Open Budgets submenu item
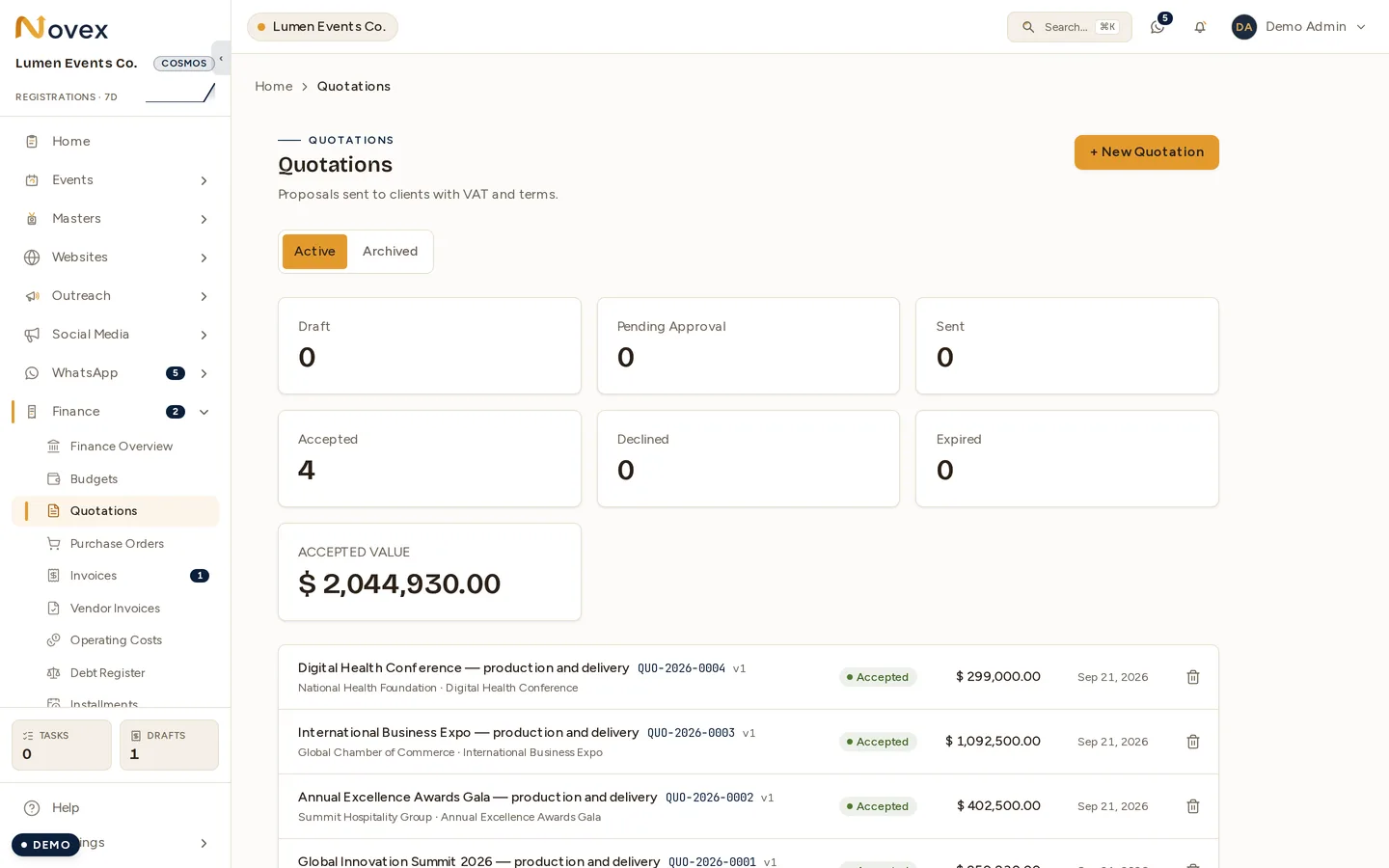This screenshot has width=1389, height=868. point(115,478)
